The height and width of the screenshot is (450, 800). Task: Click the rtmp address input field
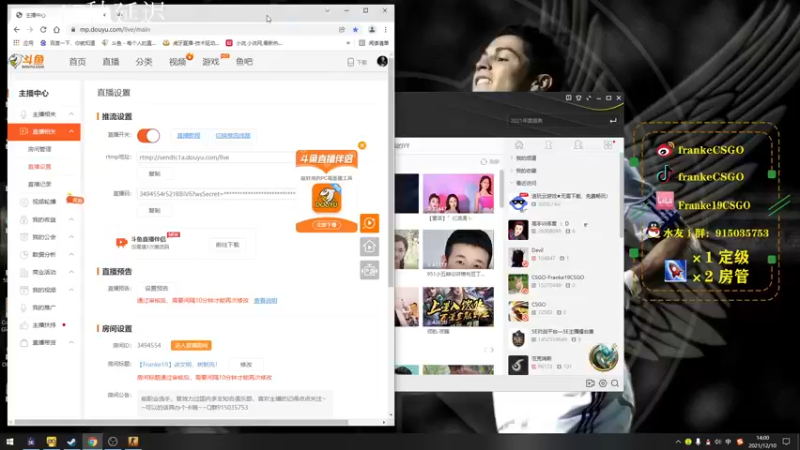(216, 157)
